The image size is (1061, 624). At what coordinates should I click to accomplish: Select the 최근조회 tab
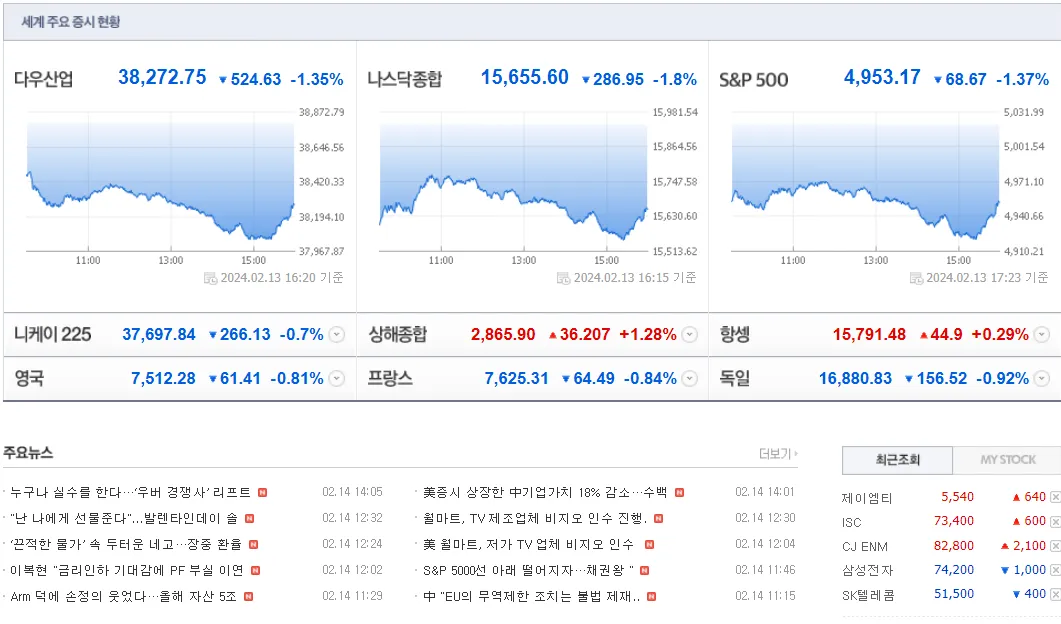[x=897, y=460]
